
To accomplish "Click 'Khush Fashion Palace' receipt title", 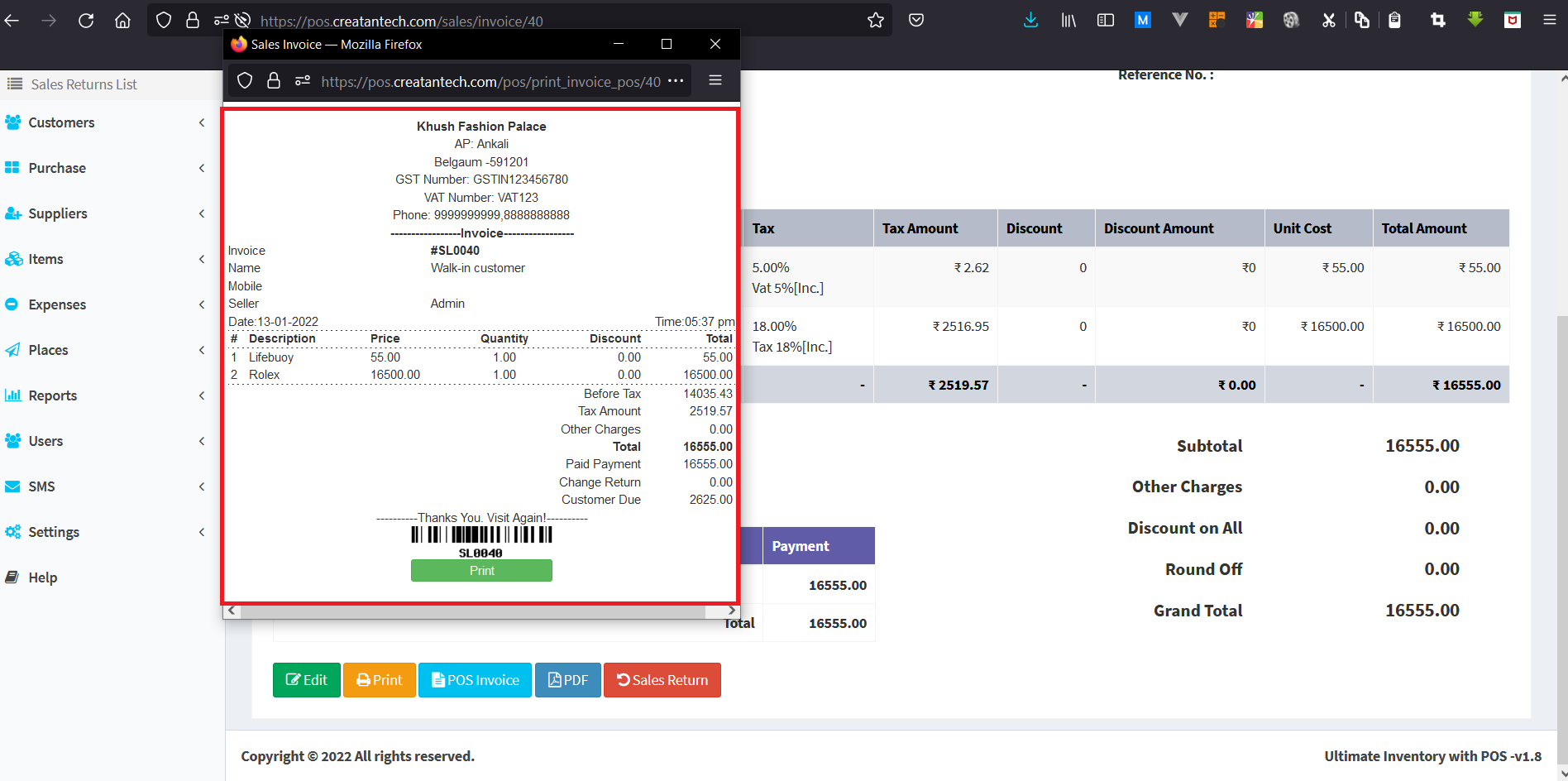I will point(481,127).
